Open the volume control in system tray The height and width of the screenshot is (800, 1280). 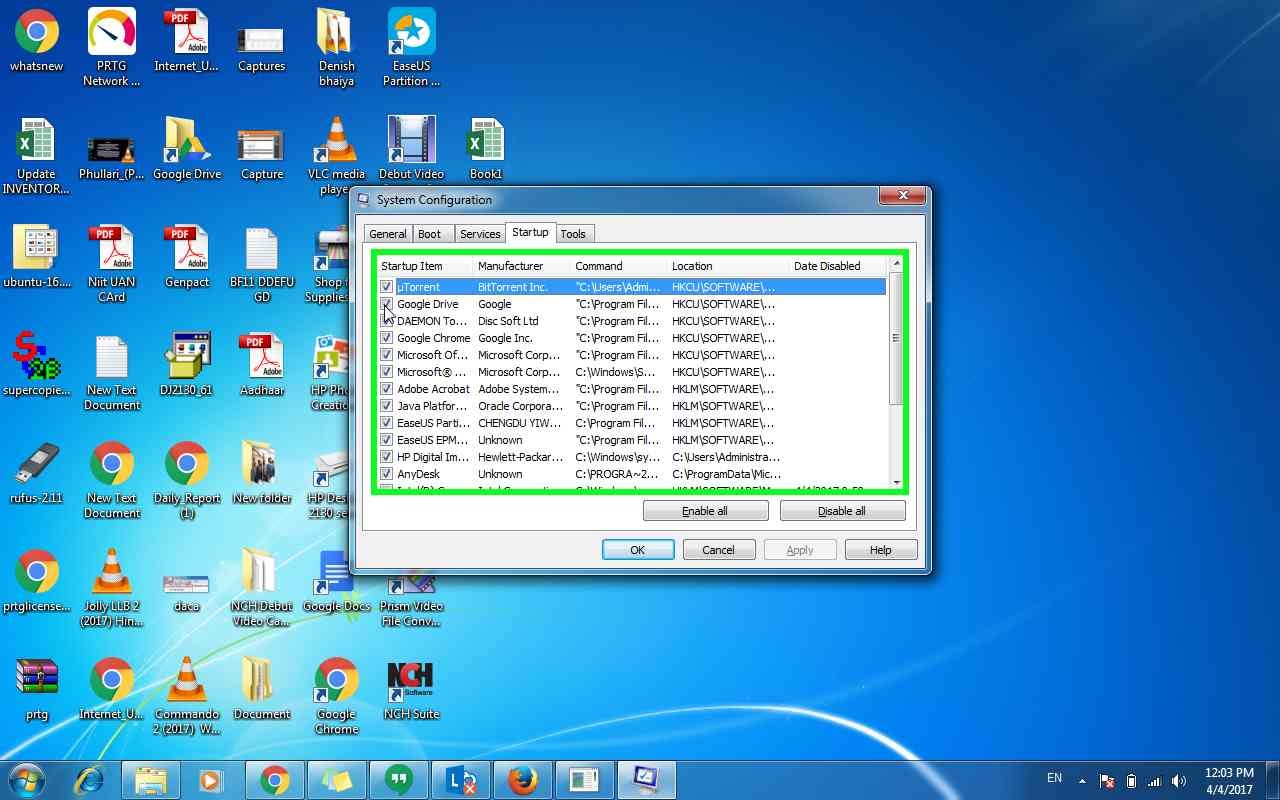pyautogui.click(x=1179, y=779)
